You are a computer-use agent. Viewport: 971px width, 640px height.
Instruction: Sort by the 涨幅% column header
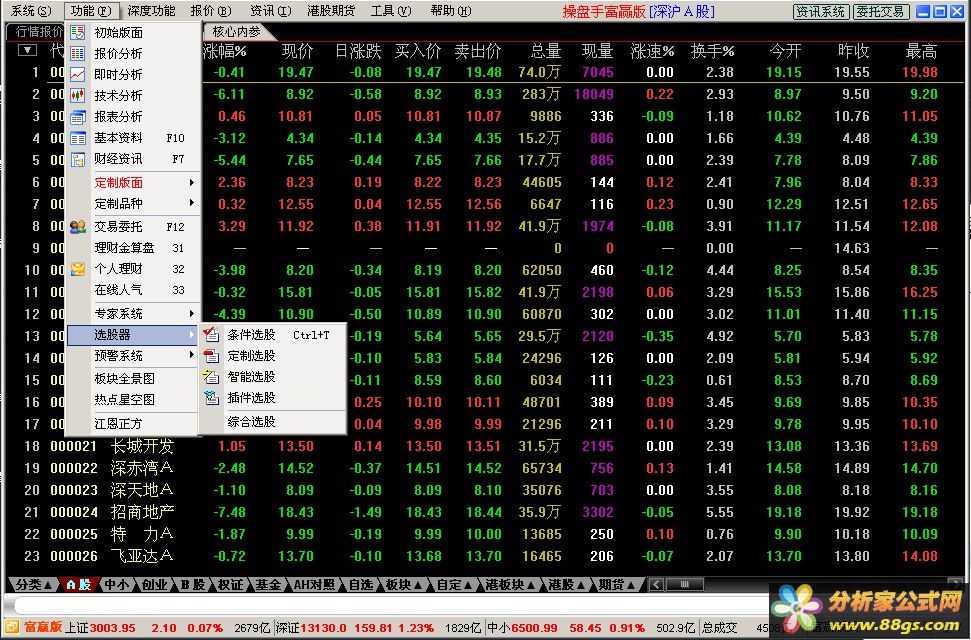click(x=225, y=51)
